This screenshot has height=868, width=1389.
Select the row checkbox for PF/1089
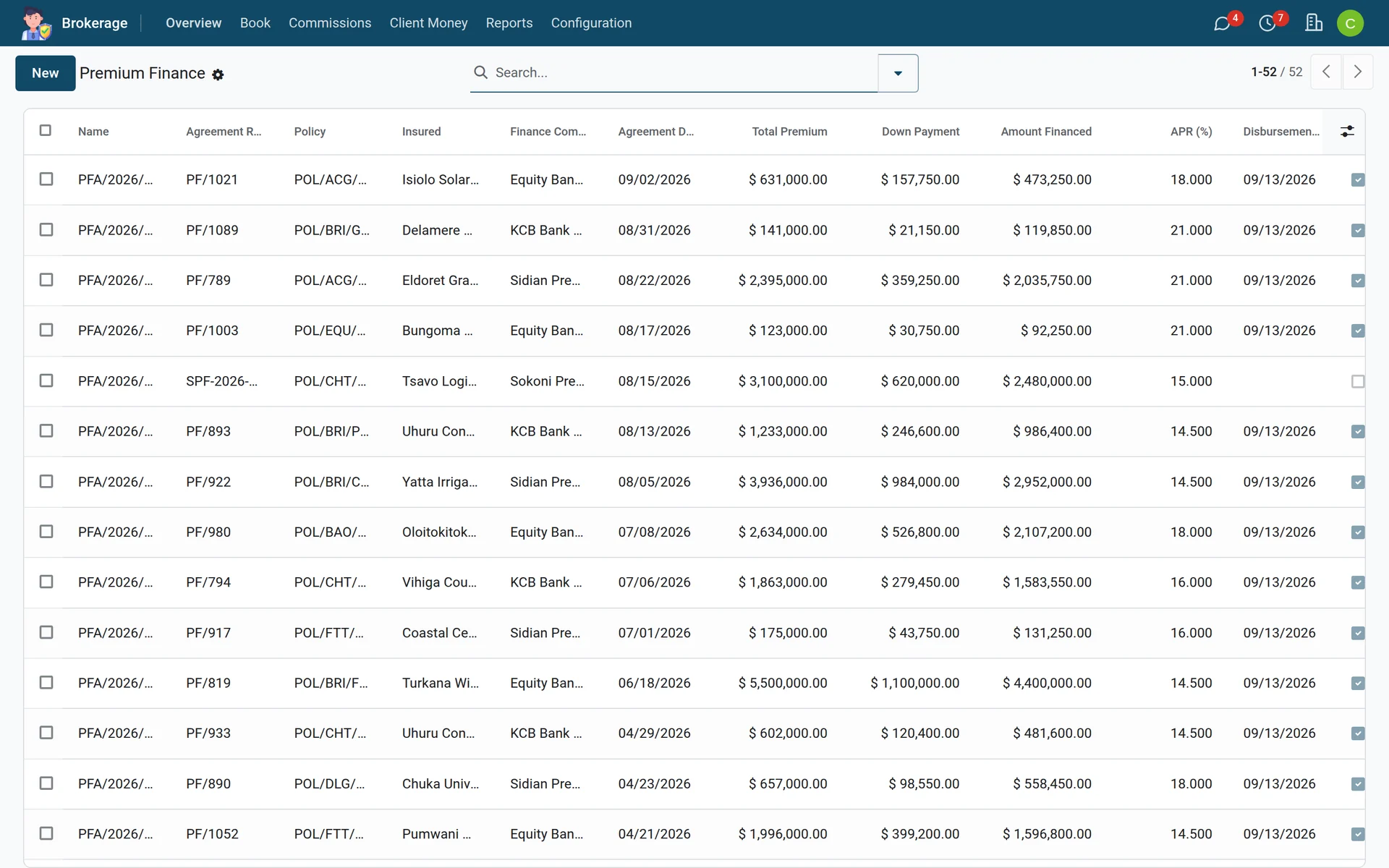point(46,229)
